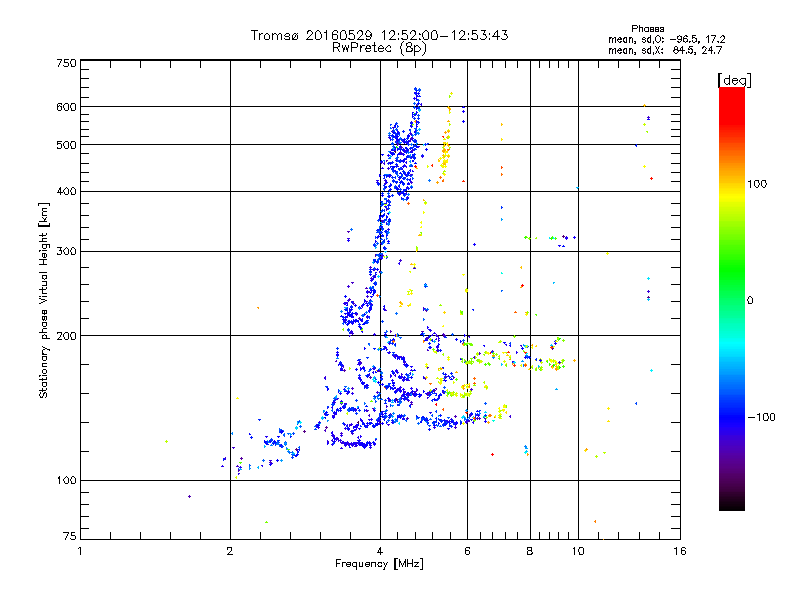The width and height of the screenshot is (800, 600).
Task: Click the 'mean, sd,X: 84.5, 24.7' line
Action: [x=665, y=50]
